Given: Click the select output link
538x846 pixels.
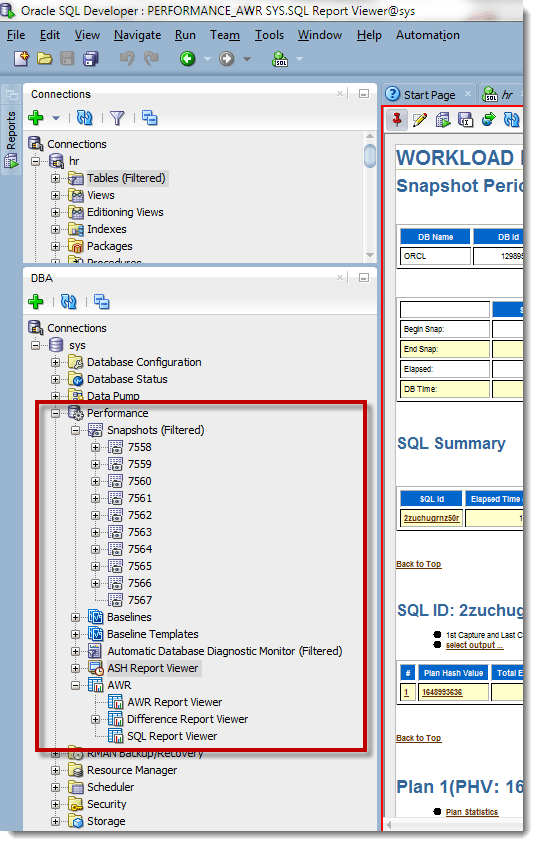Looking at the screenshot, I should (474, 645).
